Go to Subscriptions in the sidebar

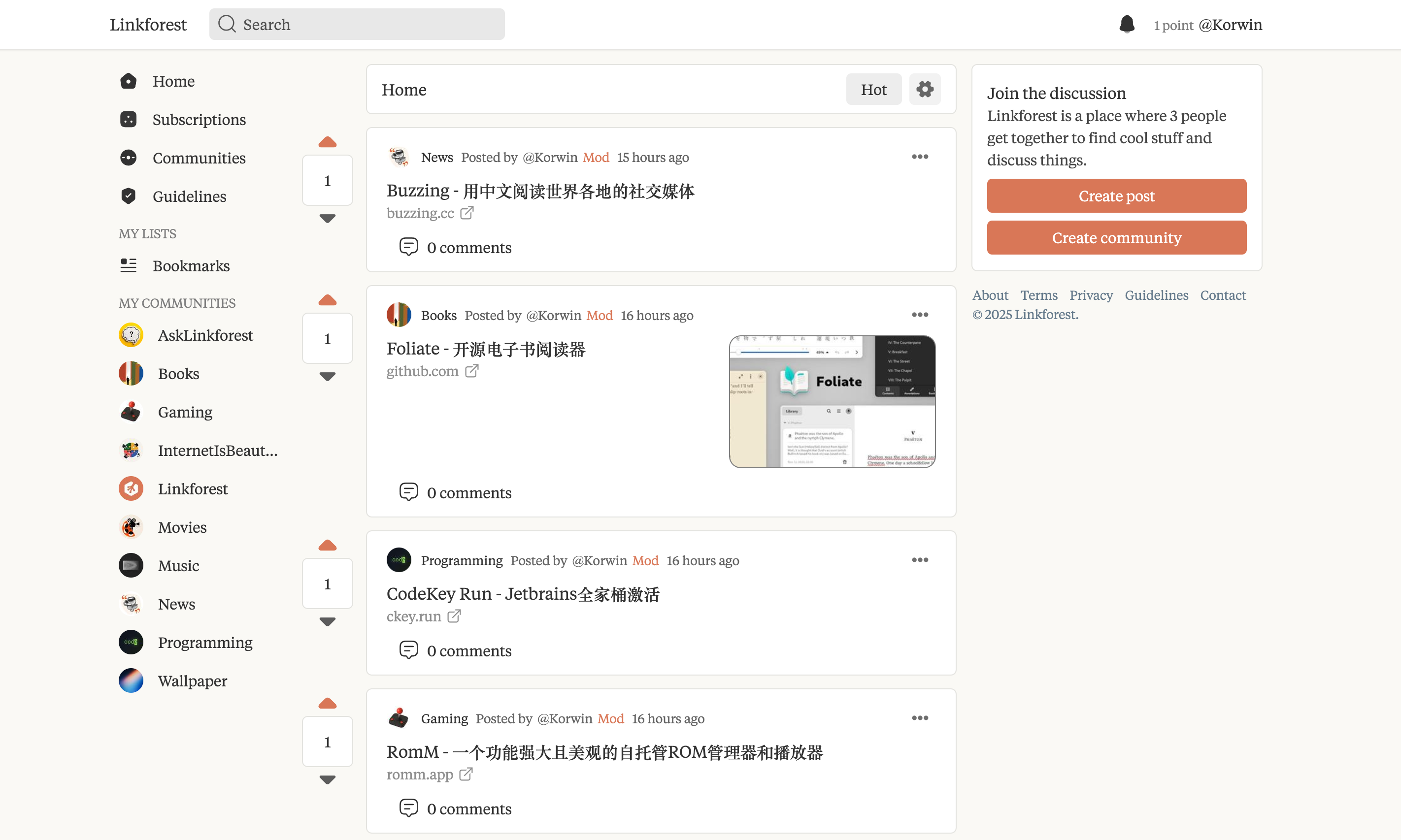pos(199,120)
